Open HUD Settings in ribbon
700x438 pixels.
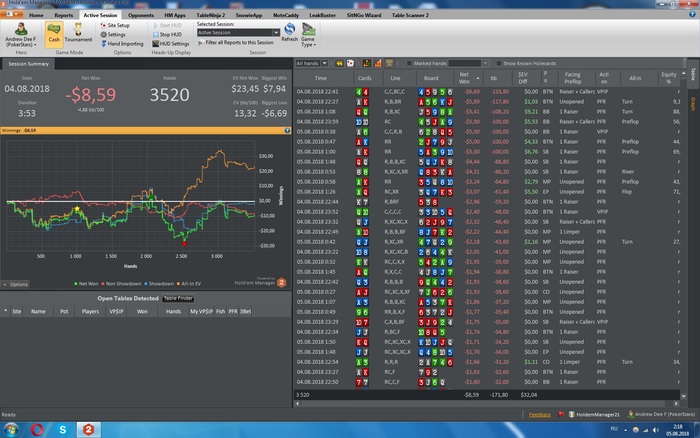(x=174, y=44)
